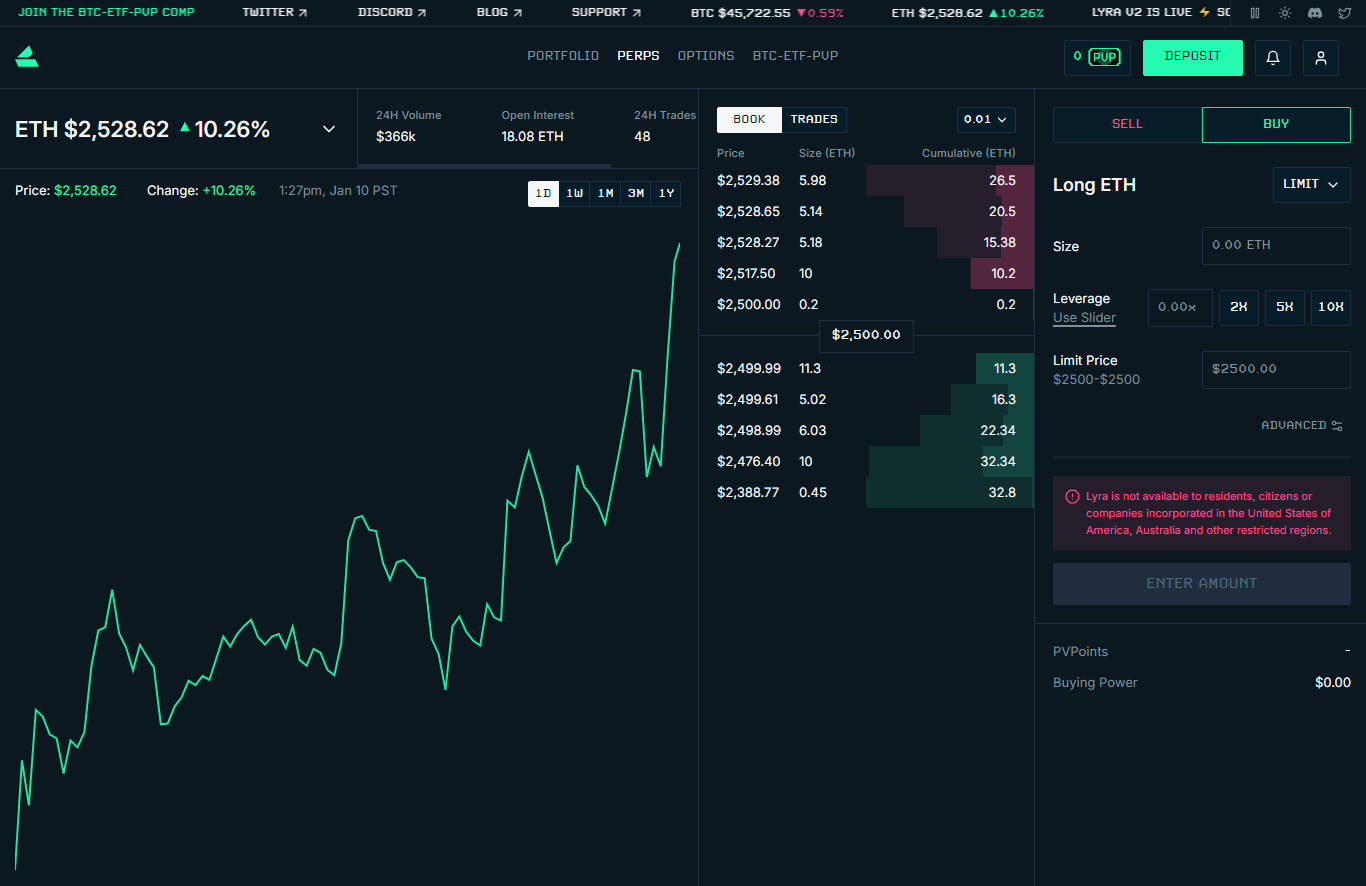
Task: Switch chart range to 1Y
Action: 666,194
